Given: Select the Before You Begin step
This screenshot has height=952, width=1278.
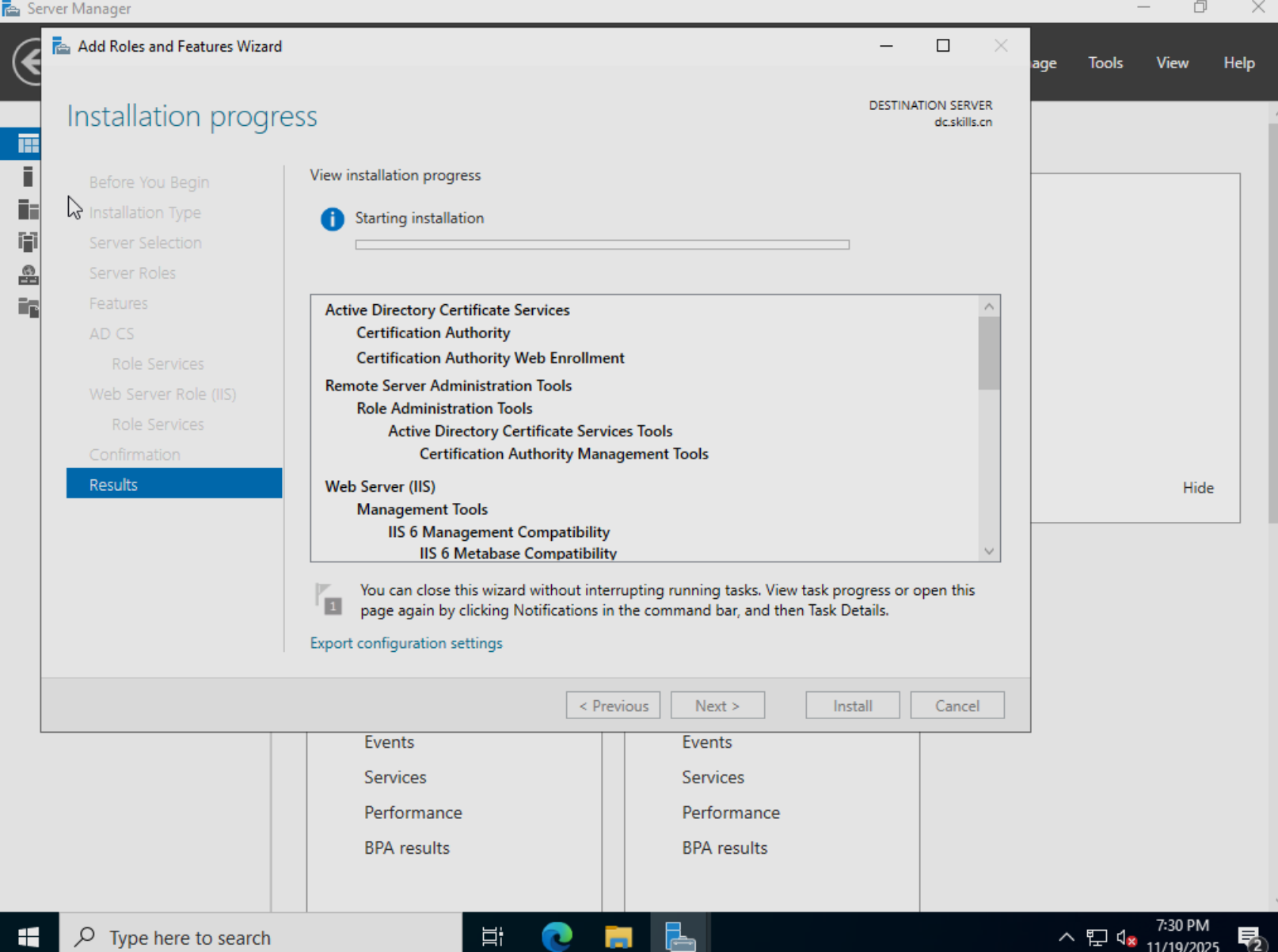Looking at the screenshot, I should point(149,182).
